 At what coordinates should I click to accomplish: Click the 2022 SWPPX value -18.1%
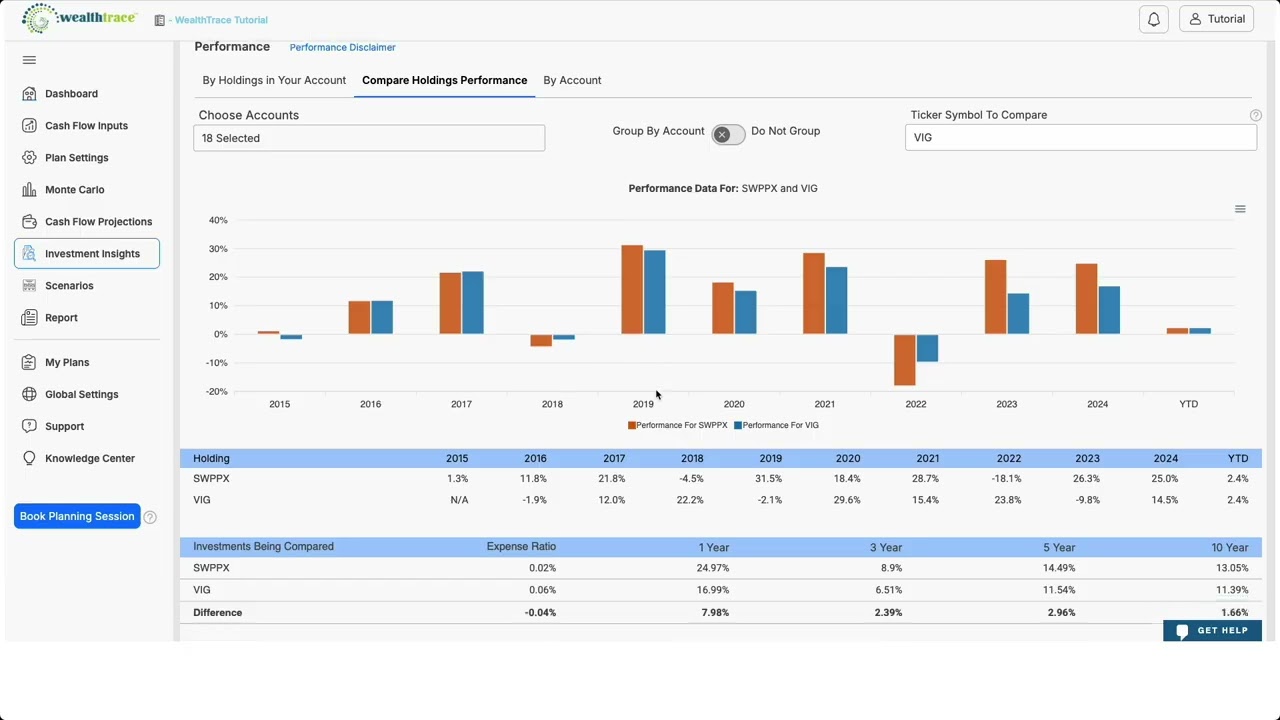1006,479
